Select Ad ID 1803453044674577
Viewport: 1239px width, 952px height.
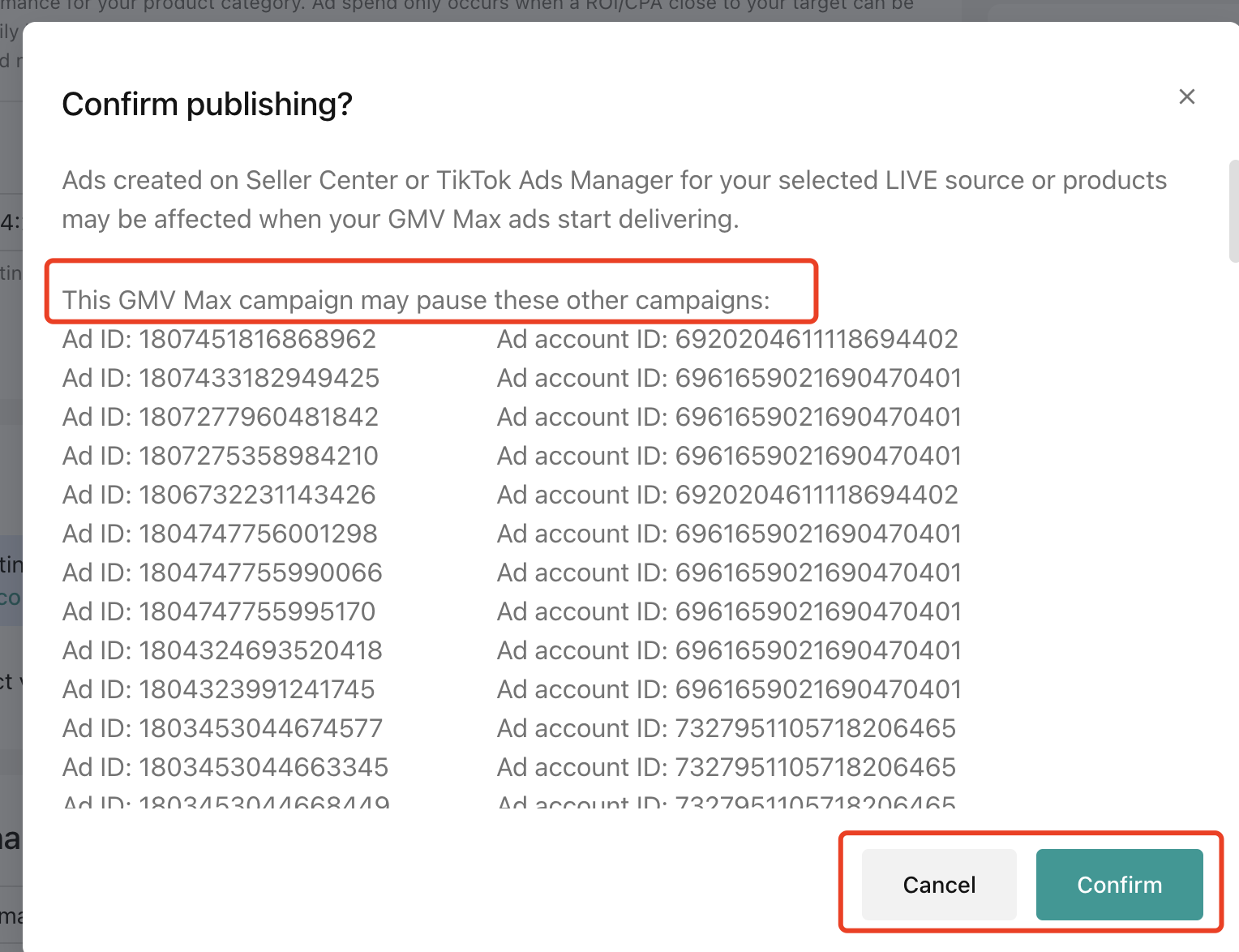click(222, 728)
